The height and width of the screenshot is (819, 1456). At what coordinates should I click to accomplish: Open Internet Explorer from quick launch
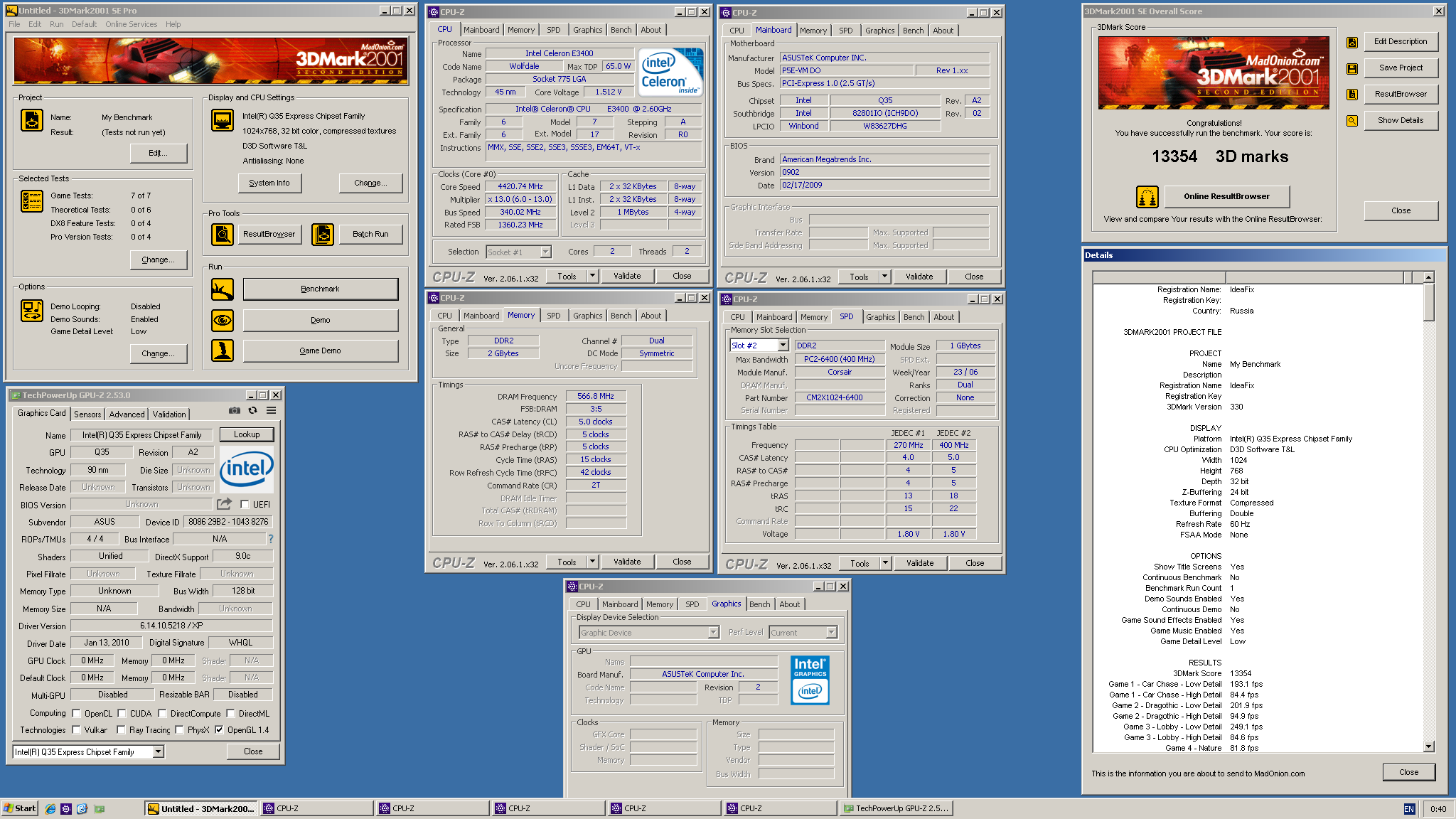(x=50, y=808)
